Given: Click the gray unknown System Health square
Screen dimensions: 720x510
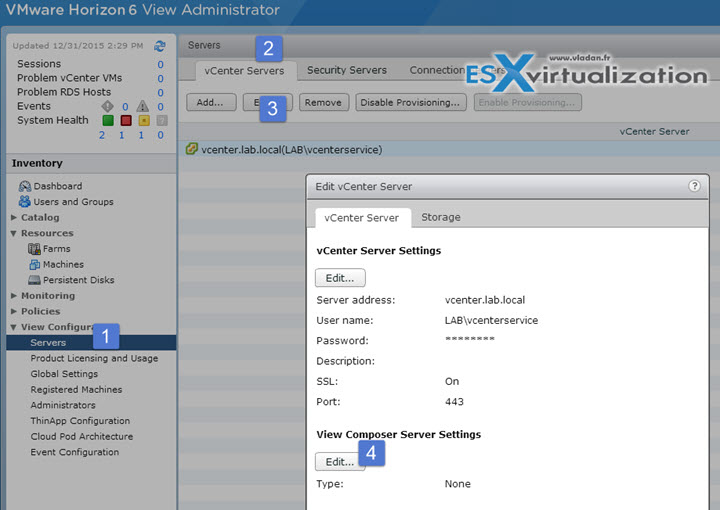Looking at the screenshot, I should (x=162, y=120).
